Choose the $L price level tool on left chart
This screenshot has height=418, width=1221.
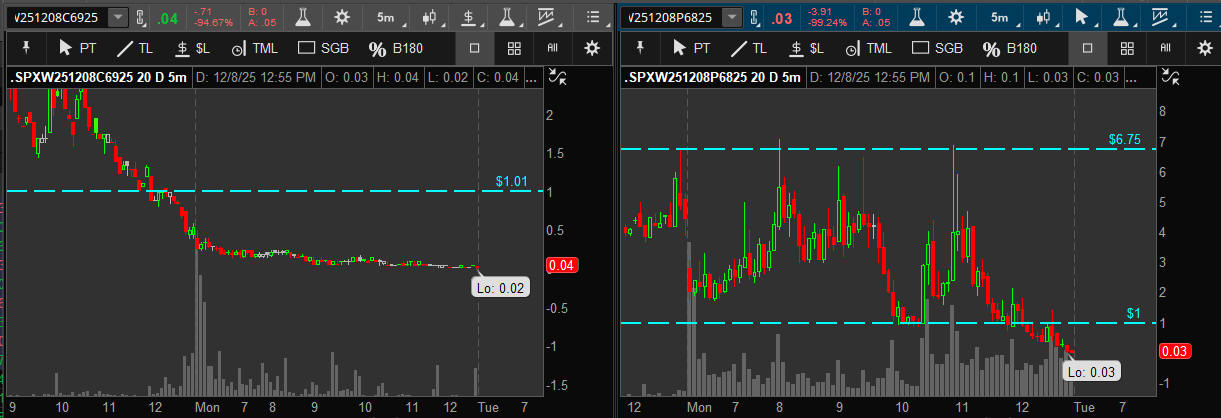(191, 48)
